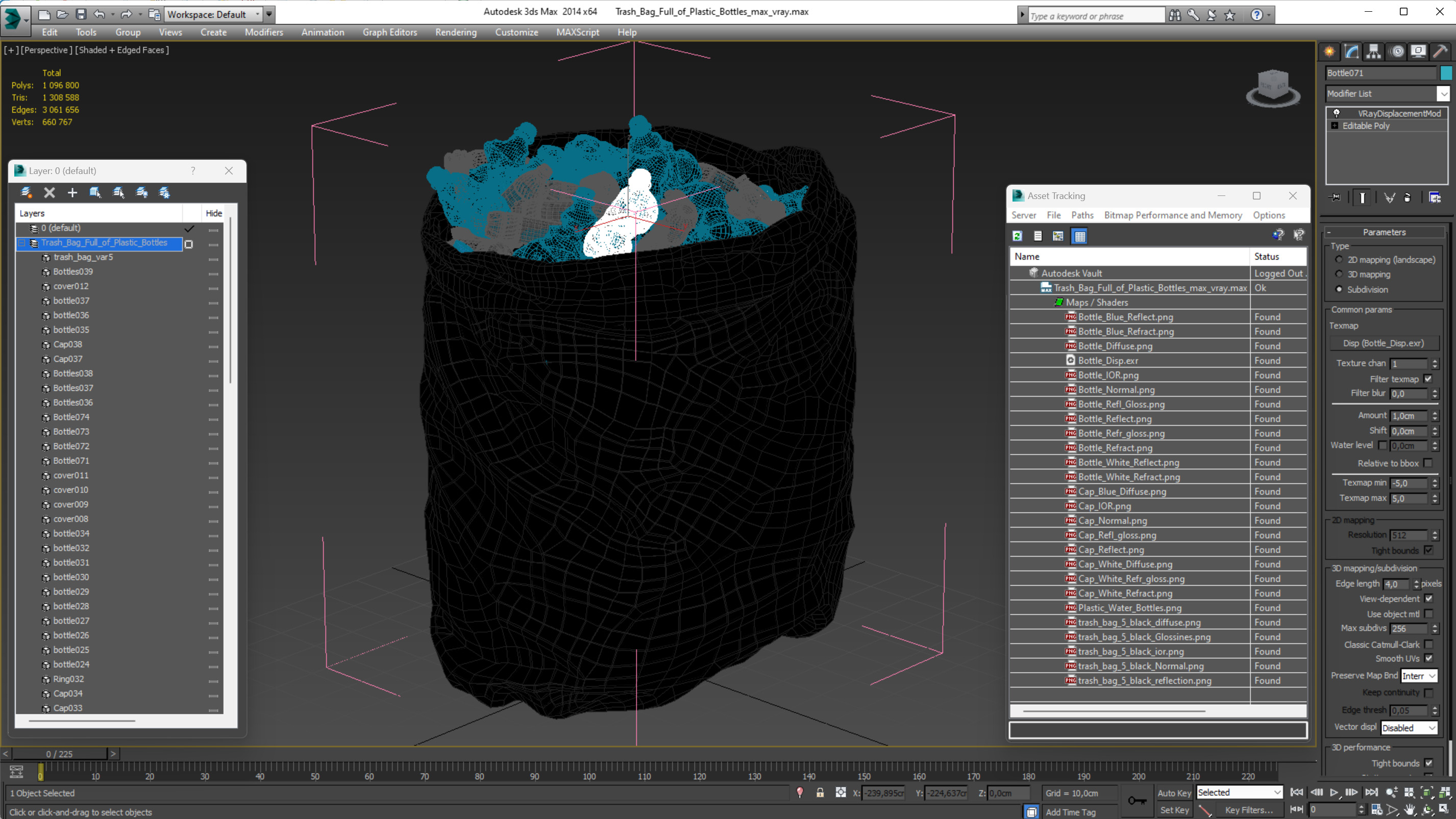This screenshot has width=1456, height=819.
Task: Click the New Scene toolbar icon
Action: [x=44, y=14]
